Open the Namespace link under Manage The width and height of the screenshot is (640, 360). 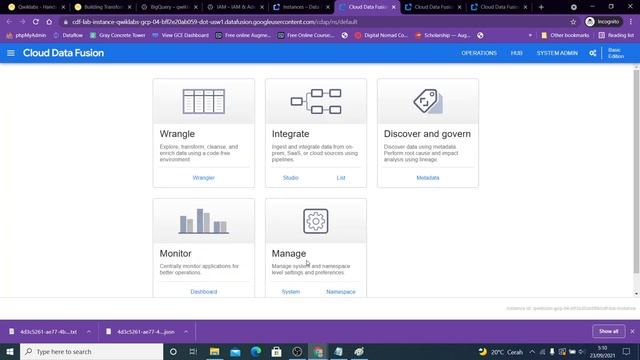(341, 292)
